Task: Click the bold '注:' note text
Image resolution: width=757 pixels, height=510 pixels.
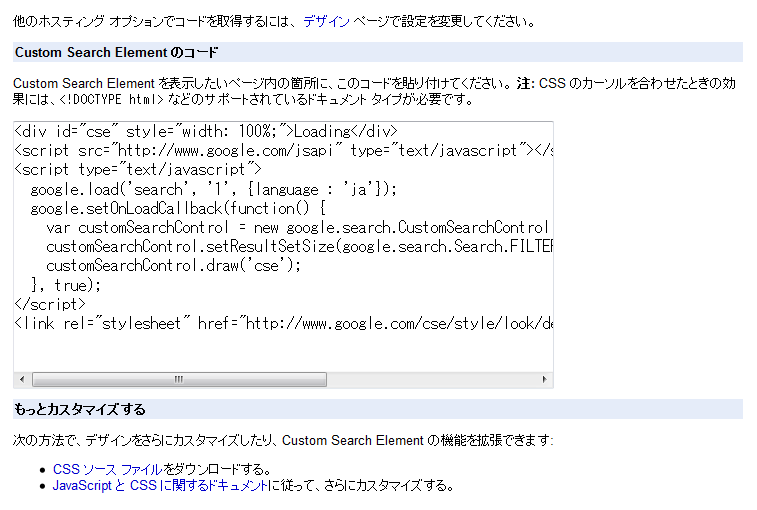Action: pyautogui.click(x=525, y=83)
